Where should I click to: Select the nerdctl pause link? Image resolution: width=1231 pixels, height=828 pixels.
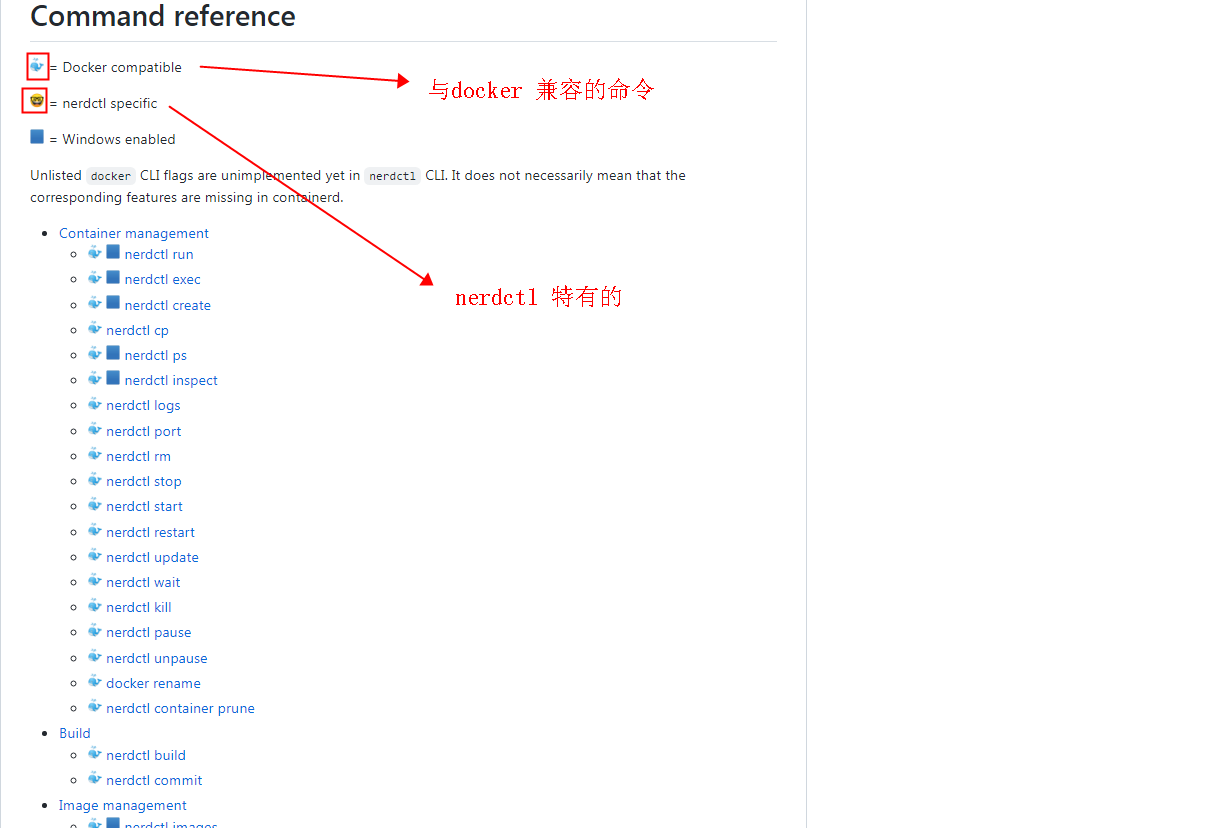pos(147,631)
